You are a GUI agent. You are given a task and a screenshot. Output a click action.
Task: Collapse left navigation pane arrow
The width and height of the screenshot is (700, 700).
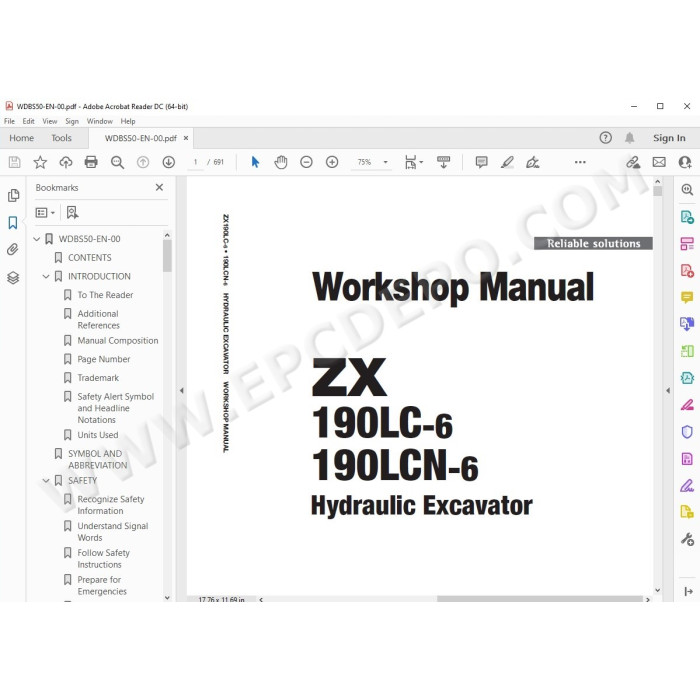(181, 391)
